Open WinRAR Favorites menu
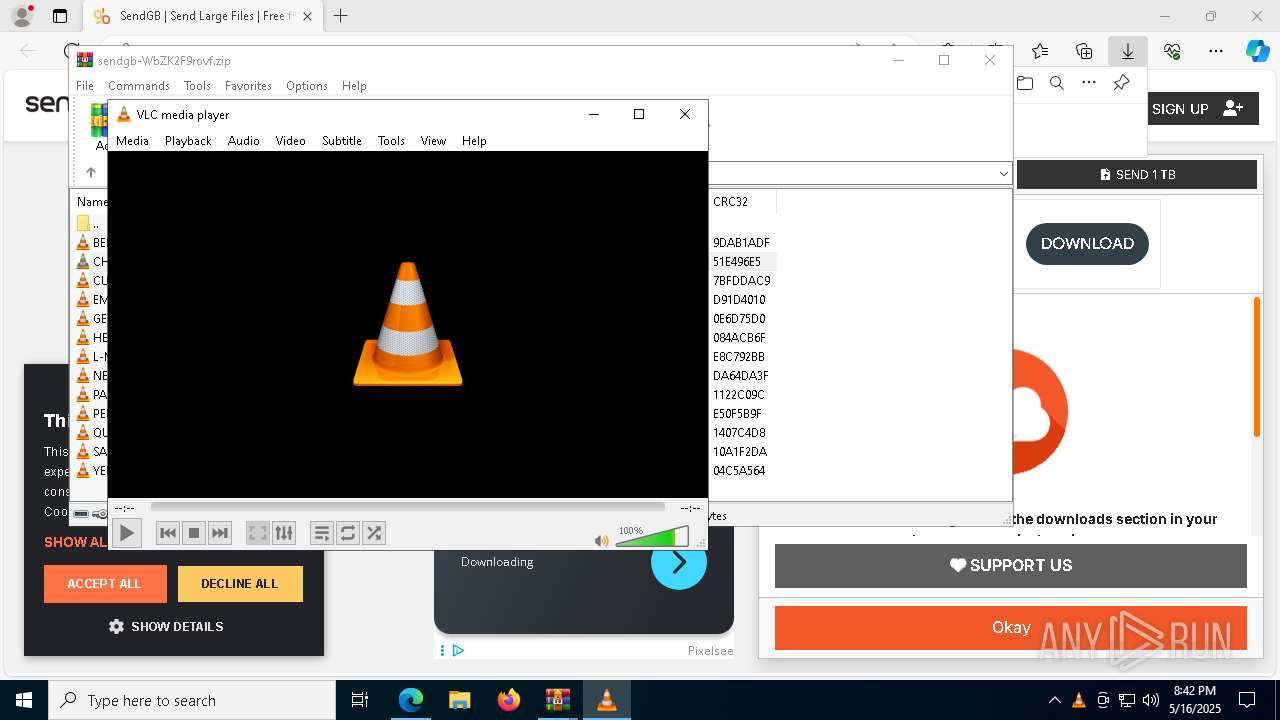 [248, 86]
